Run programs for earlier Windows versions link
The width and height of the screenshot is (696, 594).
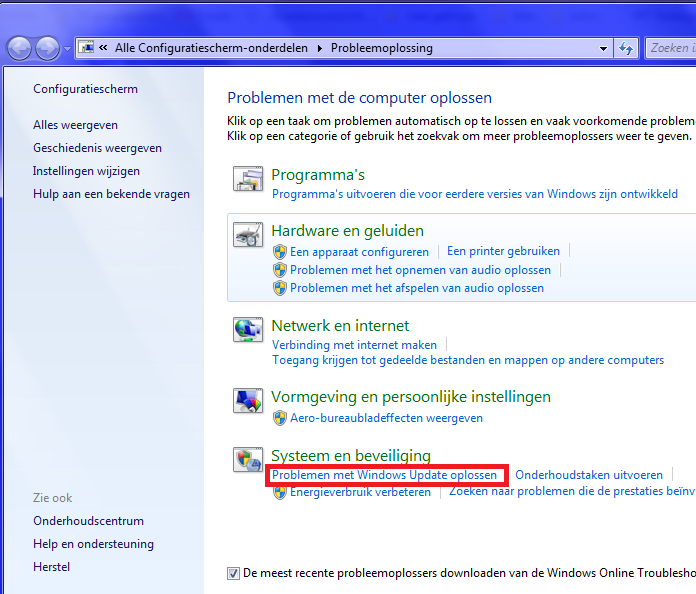point(475,194)
